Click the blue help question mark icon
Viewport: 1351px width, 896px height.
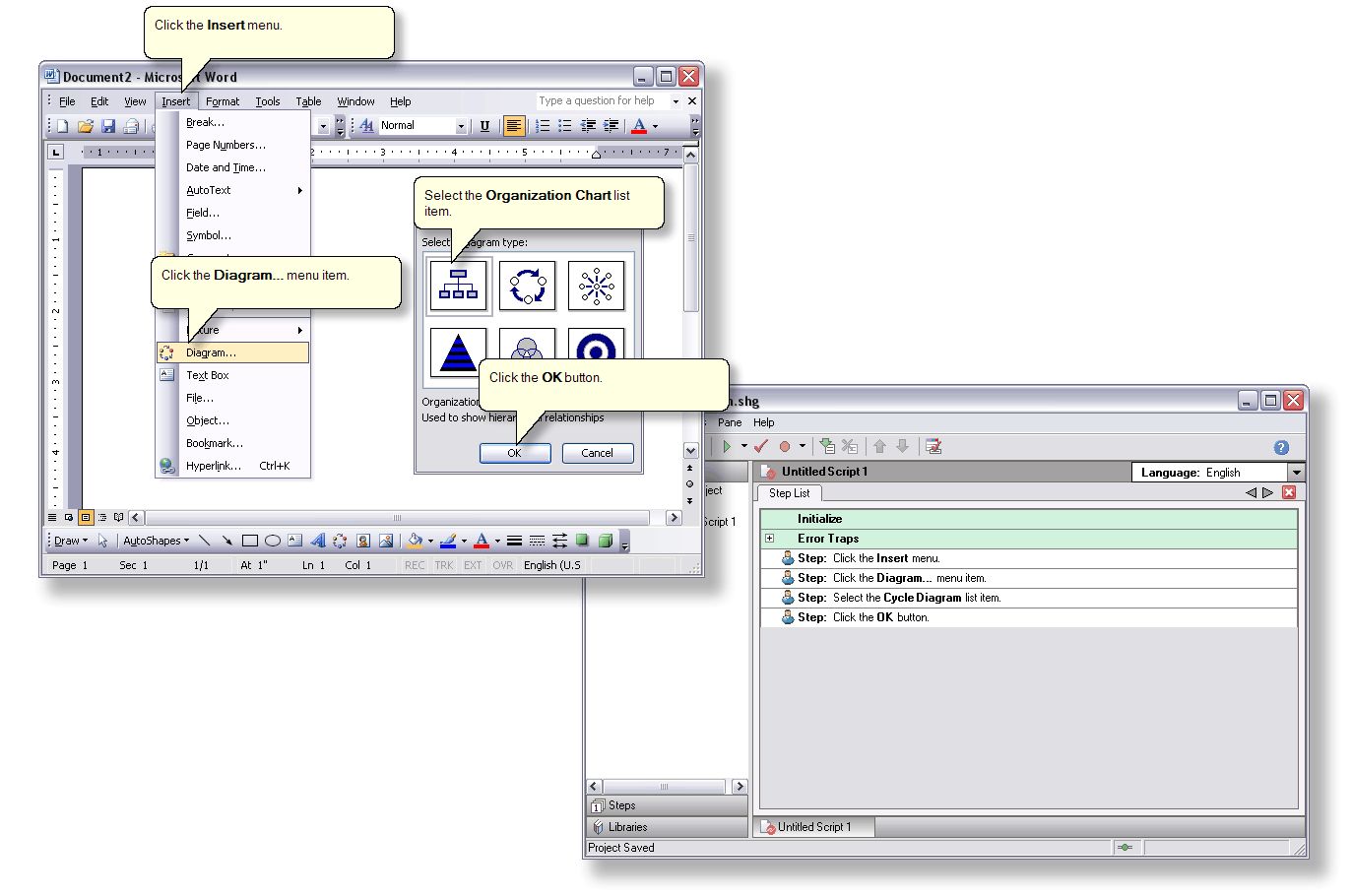(x=1281, y=447)
